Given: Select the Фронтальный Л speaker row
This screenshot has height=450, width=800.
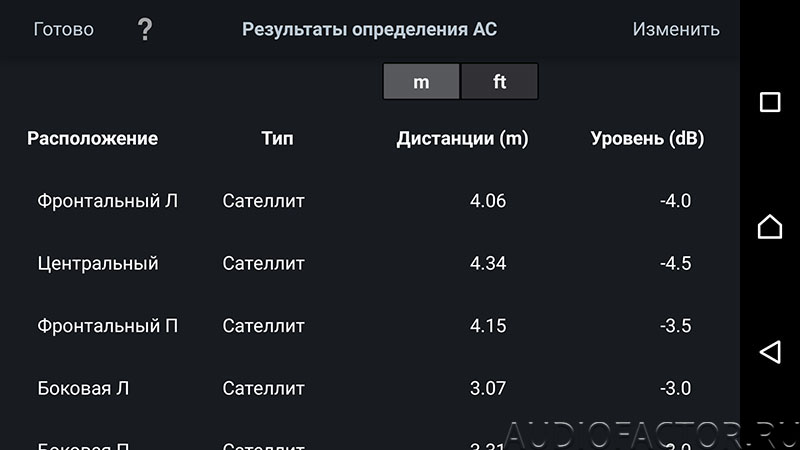Looking at the screenshot, I should click(370, 201).
